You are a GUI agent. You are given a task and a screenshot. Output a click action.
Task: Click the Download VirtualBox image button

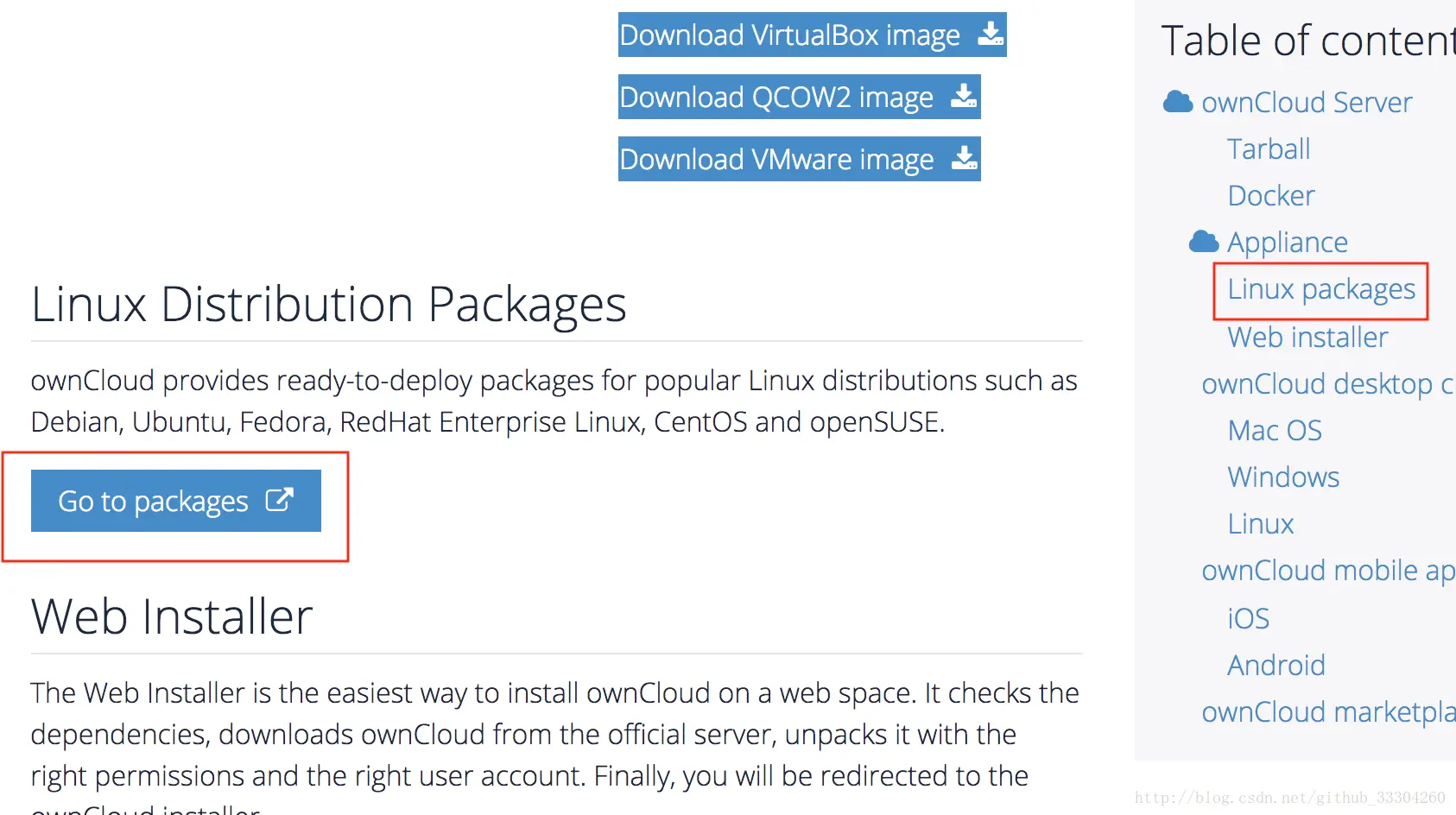pyautogui.click(x=812, y=35)
